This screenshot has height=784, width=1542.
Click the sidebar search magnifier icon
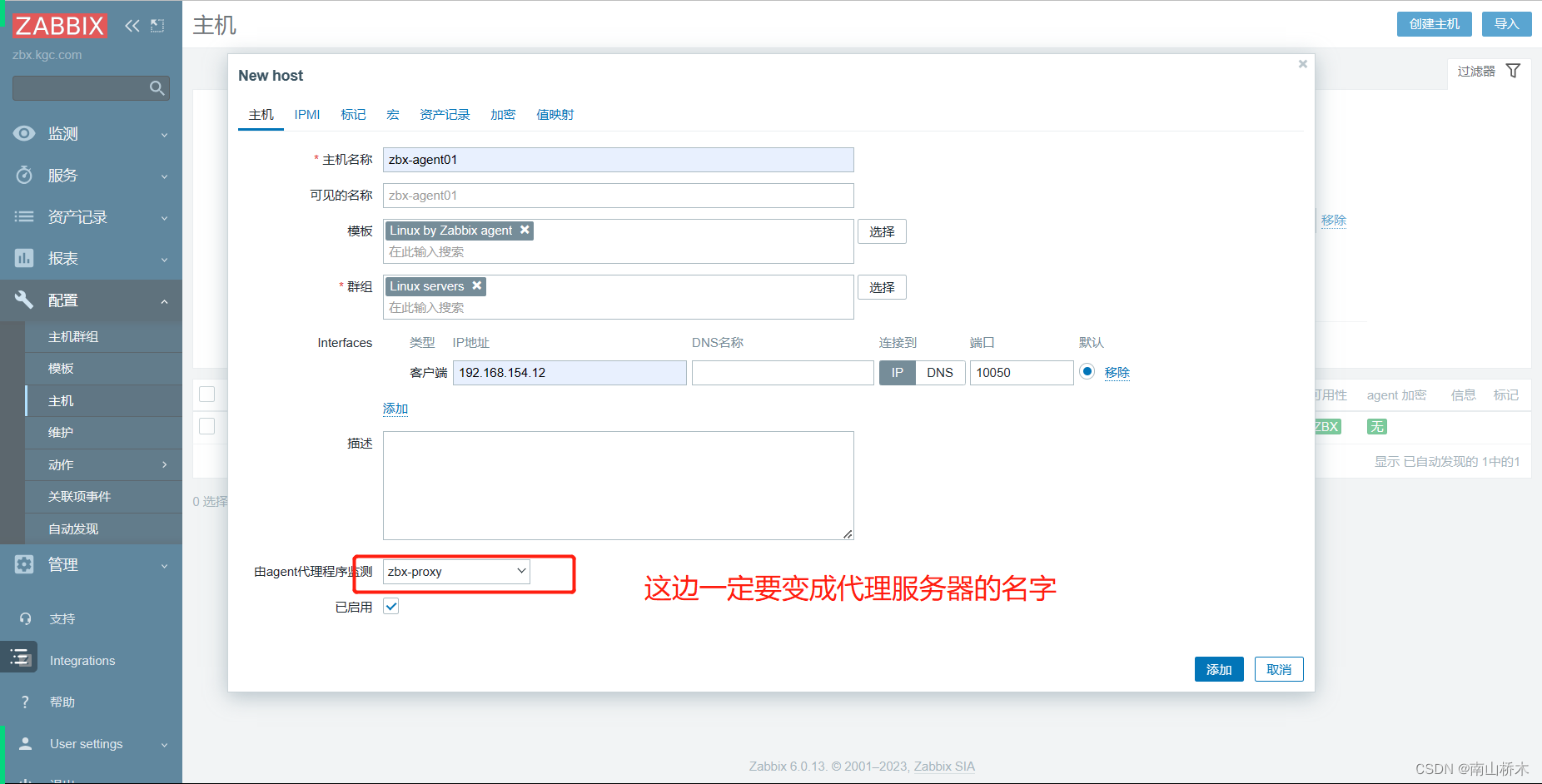(157, 88)
